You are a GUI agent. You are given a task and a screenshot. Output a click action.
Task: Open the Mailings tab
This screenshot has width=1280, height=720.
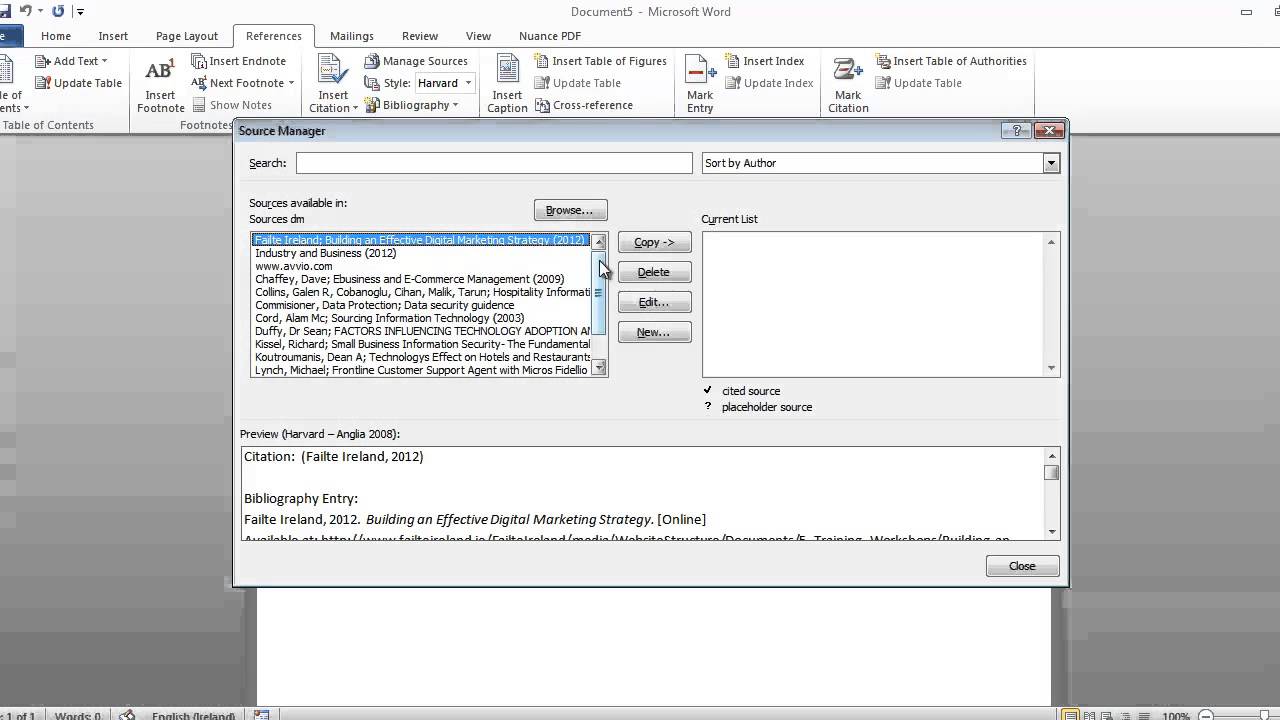352,36
